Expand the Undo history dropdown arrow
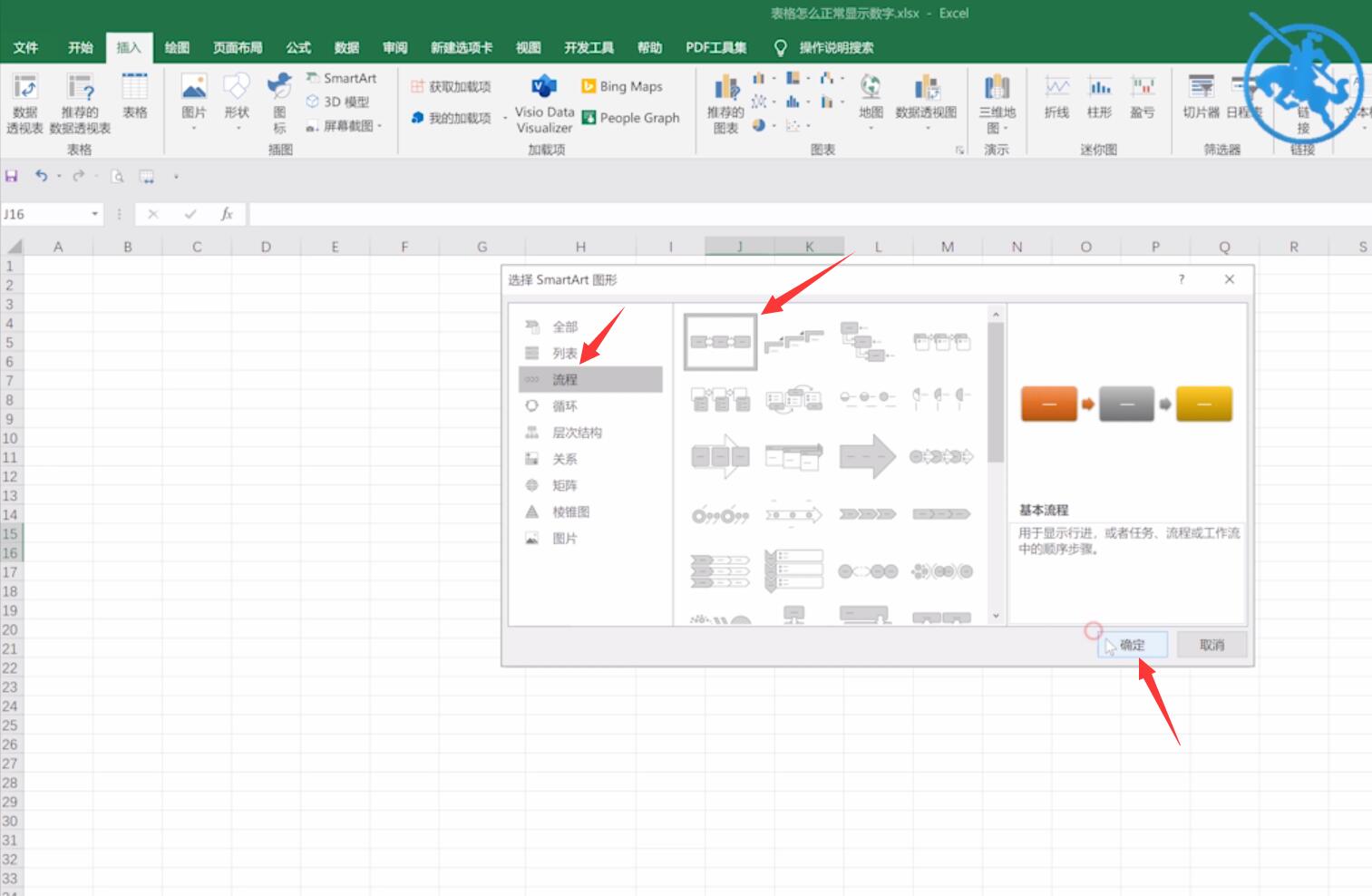The image size is (1372, 896). pos(59,176)
